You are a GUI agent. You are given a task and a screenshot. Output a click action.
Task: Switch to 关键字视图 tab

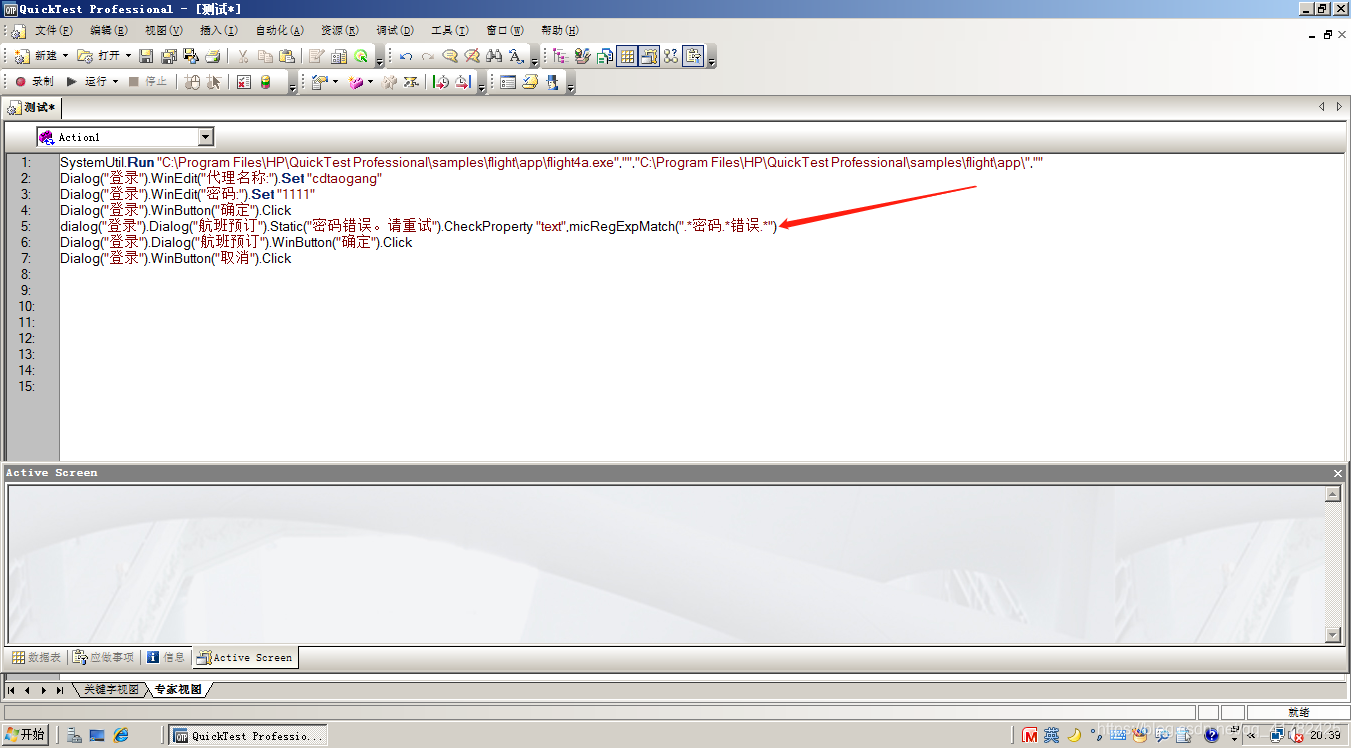pos(110,690)
